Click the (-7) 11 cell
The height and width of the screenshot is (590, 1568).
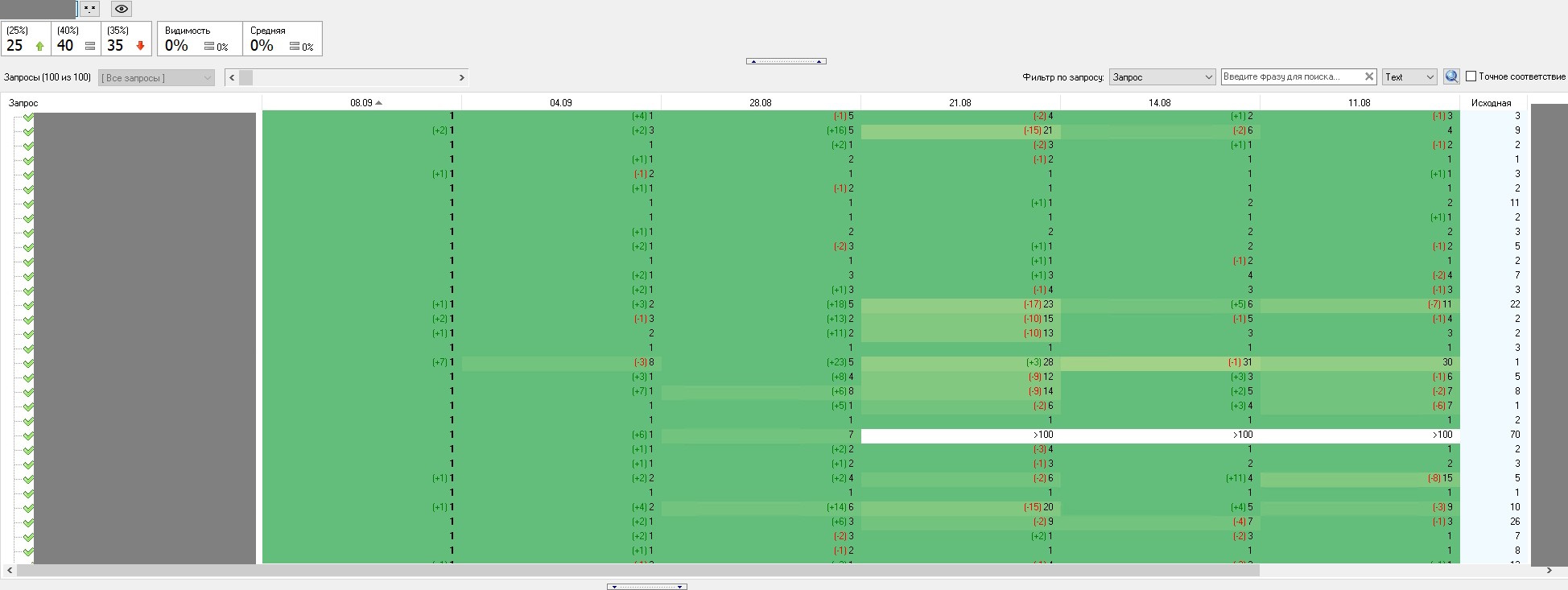1360,305
